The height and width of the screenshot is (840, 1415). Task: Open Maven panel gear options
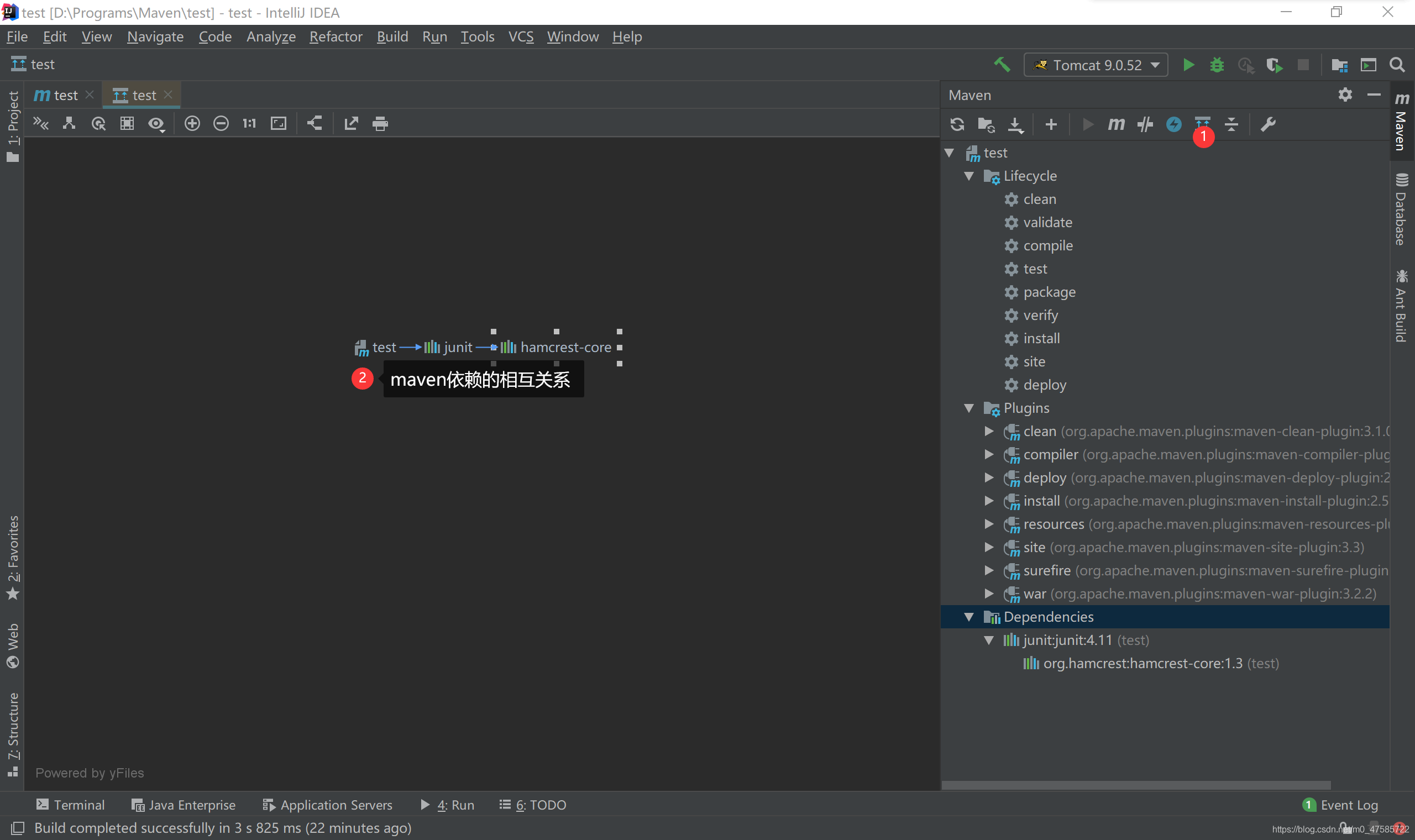point(1345,95)
